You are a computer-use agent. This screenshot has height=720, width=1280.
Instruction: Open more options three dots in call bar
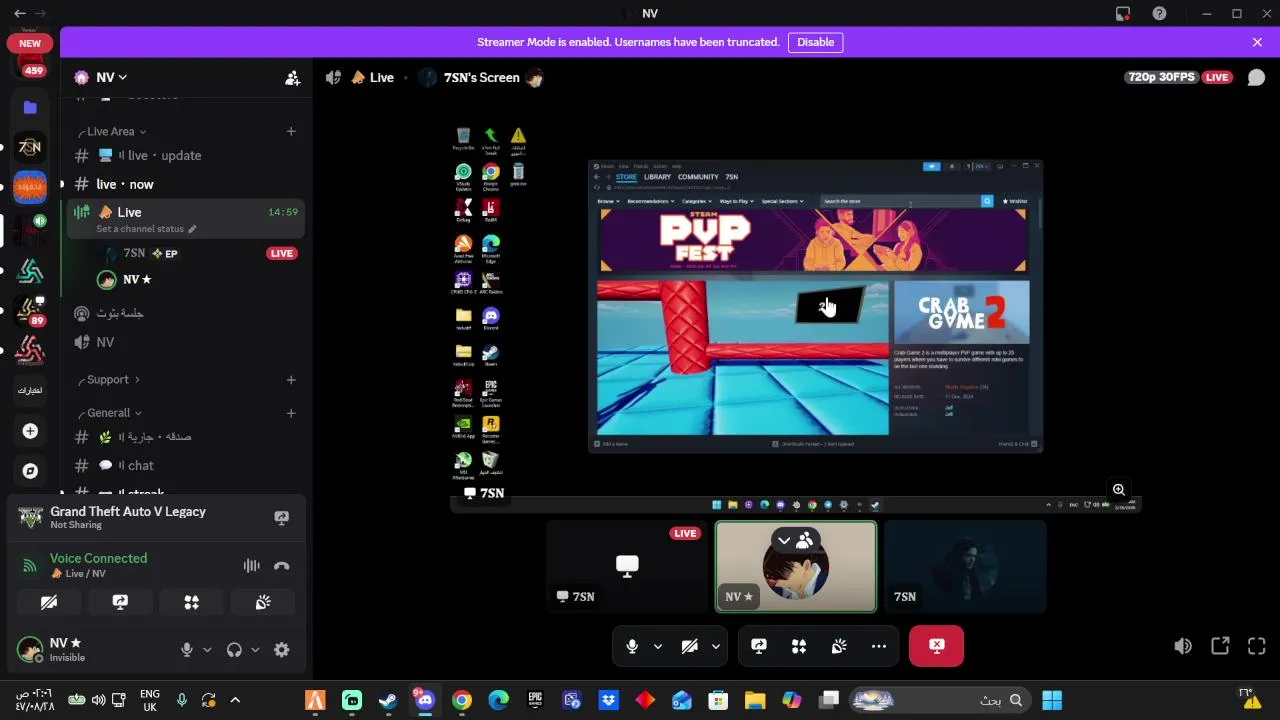(x=879, y=646)
